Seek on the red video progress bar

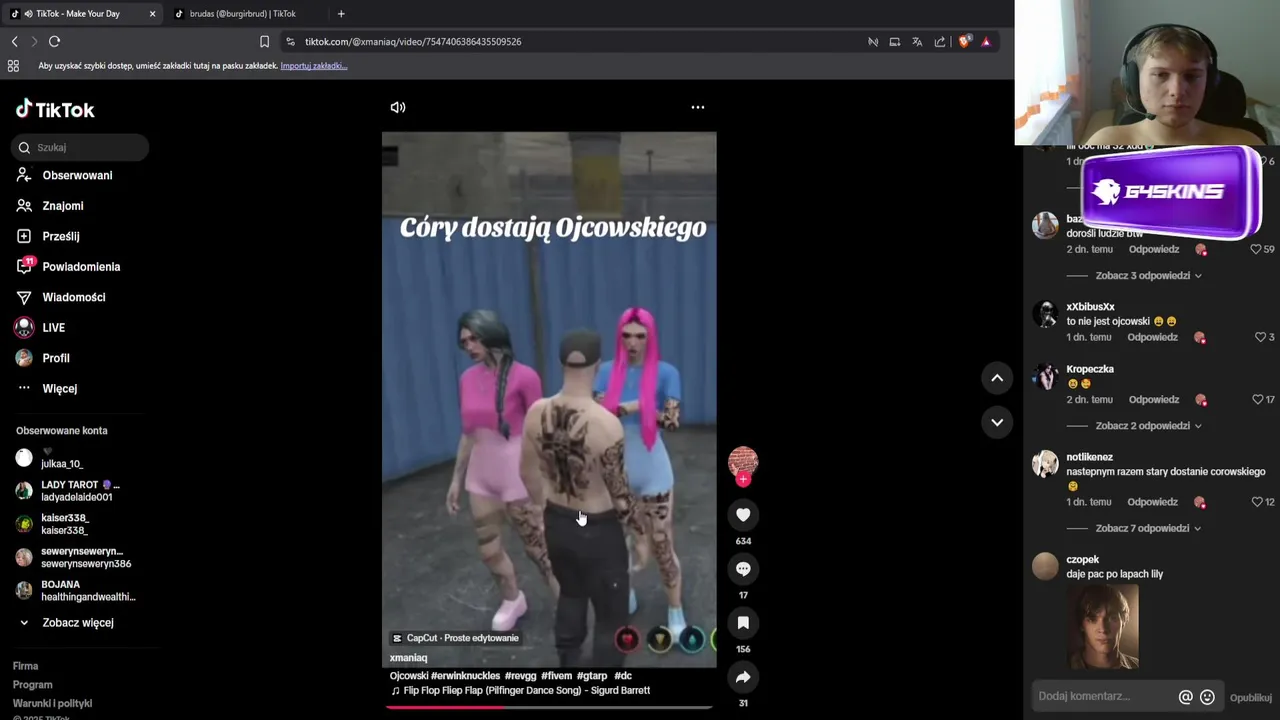[x=549, y=707]
